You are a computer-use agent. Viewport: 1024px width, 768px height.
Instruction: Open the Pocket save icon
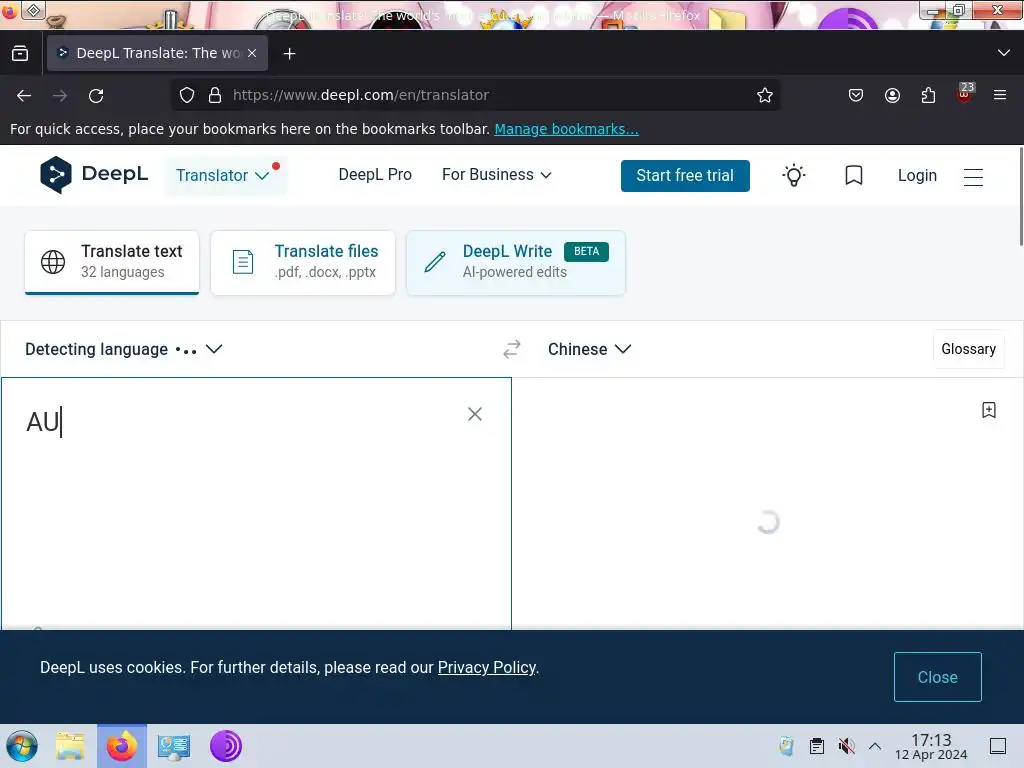click(856, 95)
